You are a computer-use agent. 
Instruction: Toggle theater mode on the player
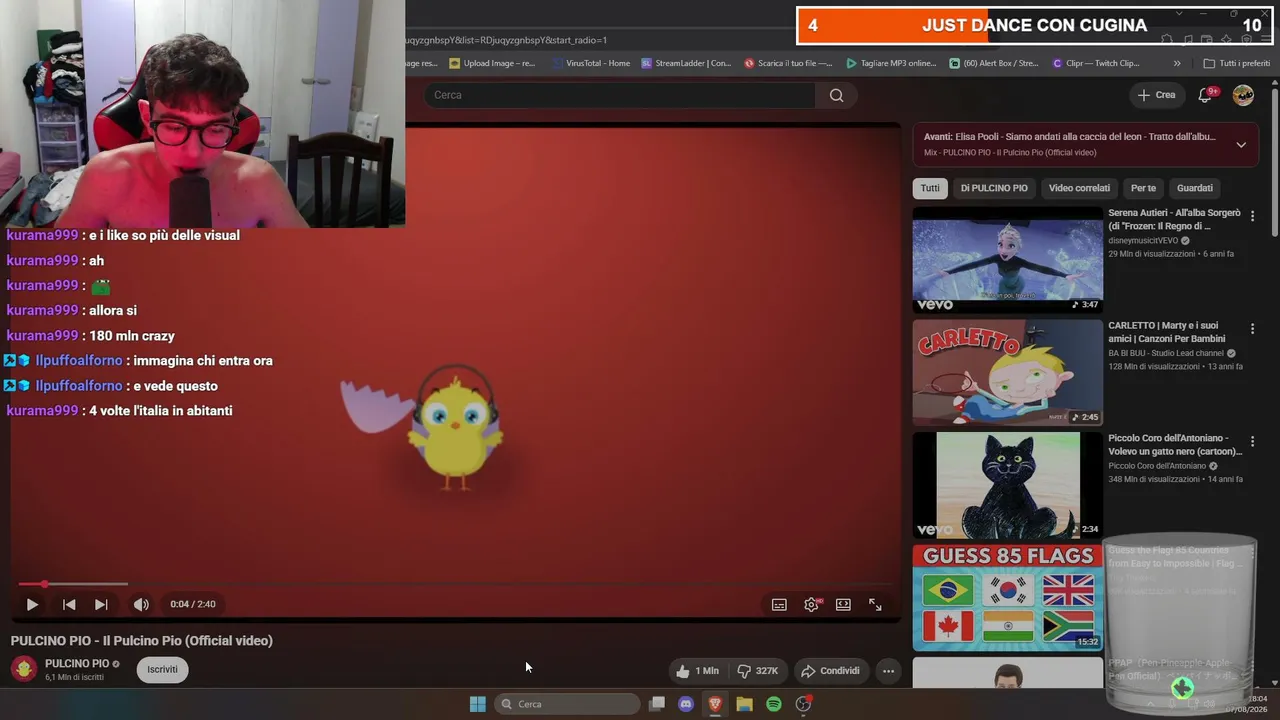click(x=843, y=604)
